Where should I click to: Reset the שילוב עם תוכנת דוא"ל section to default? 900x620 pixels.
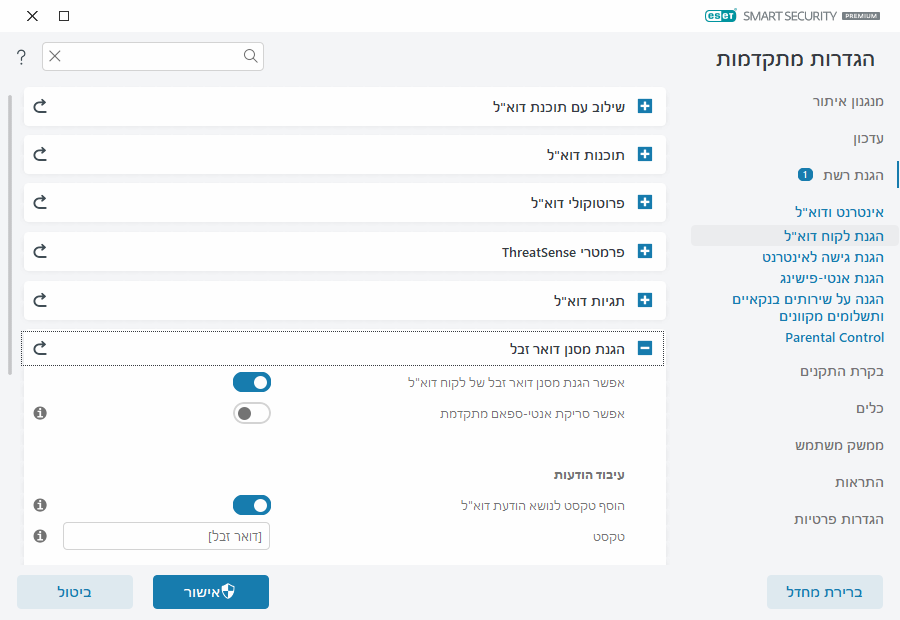41,106
